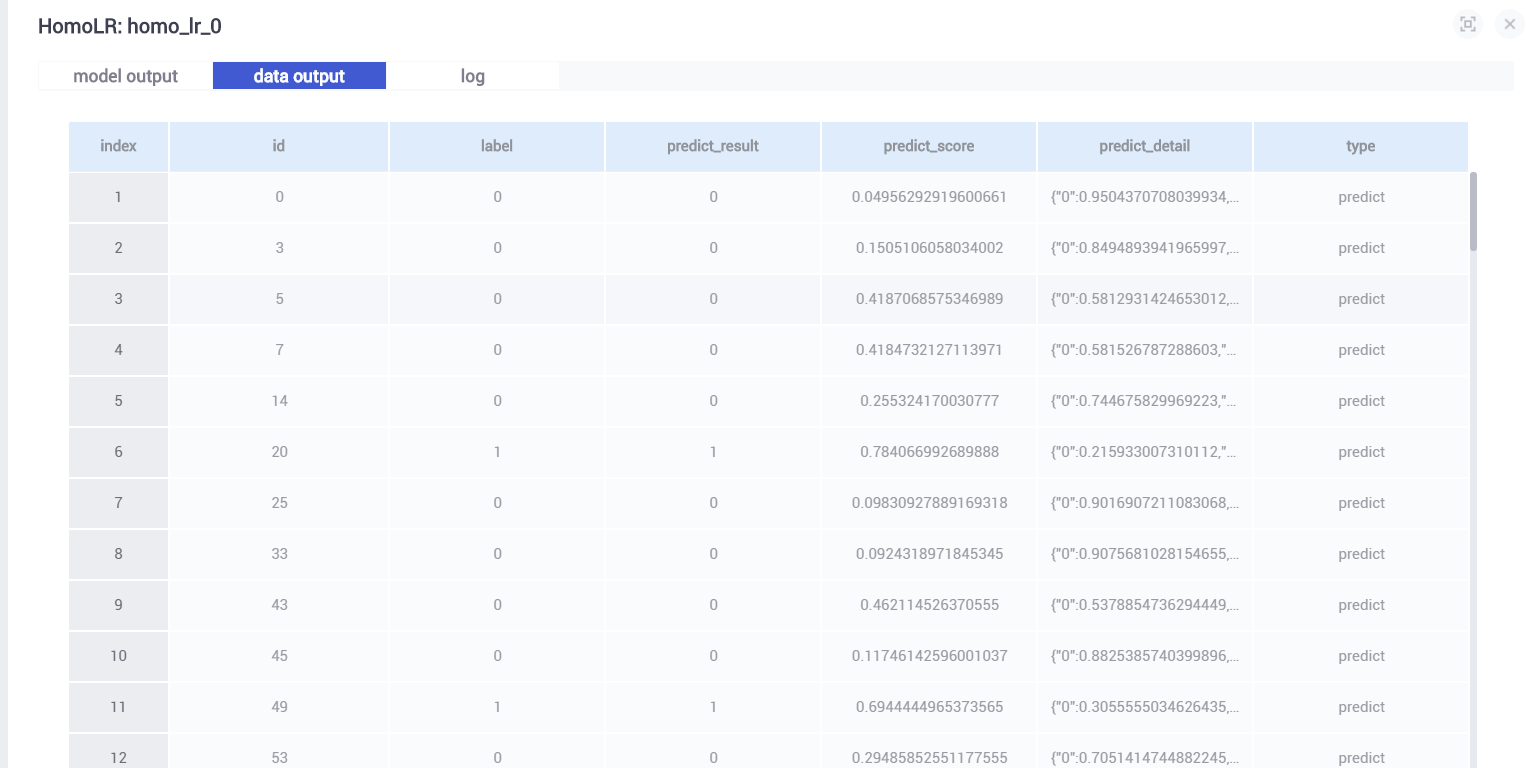Screen dimensions: 1526x768
Task: Click predict_detail cell starting 0.744675829969223
Action: click(1145, 401)
